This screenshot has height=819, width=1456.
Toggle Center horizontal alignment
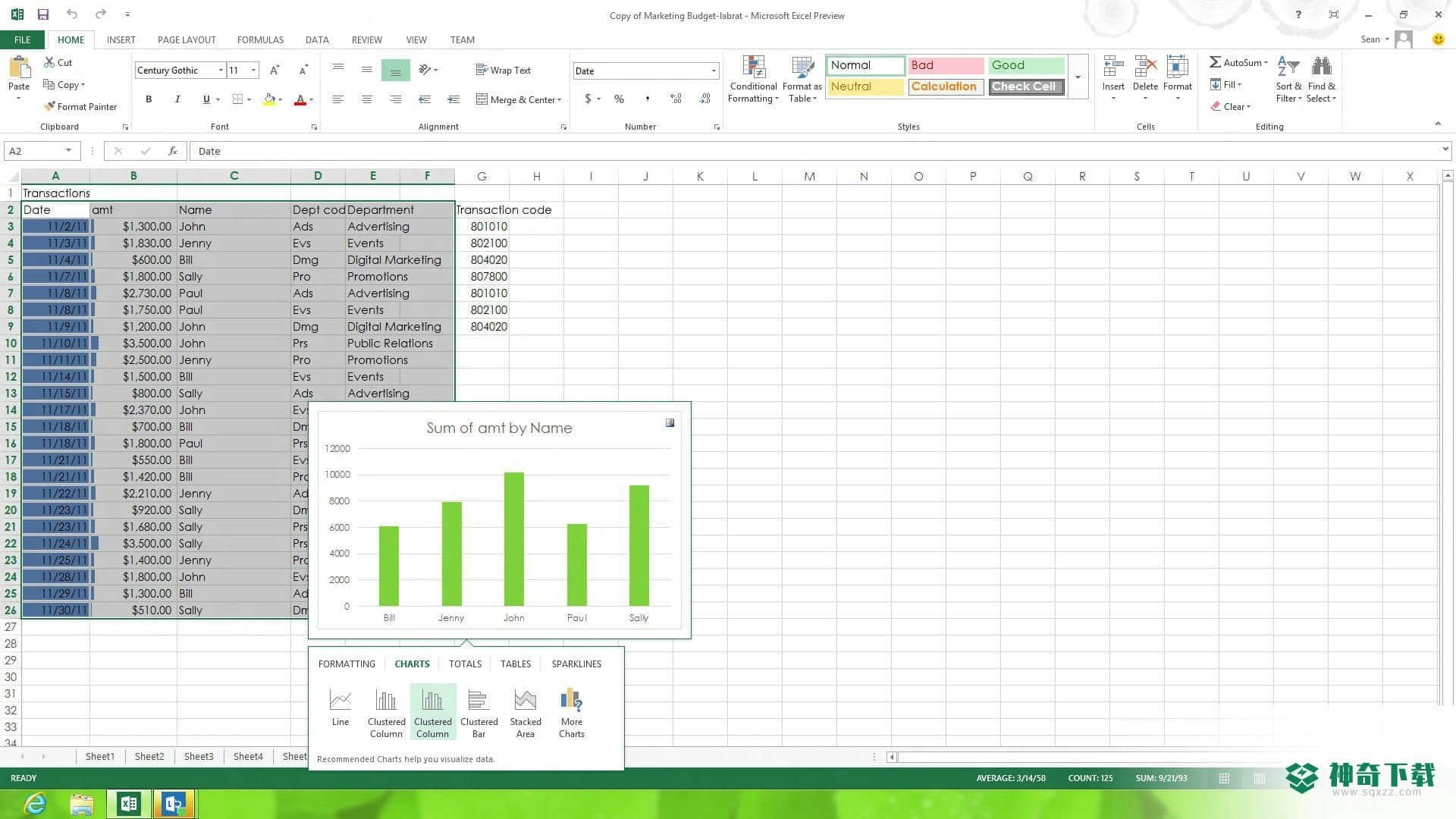(x=367, y=99)
